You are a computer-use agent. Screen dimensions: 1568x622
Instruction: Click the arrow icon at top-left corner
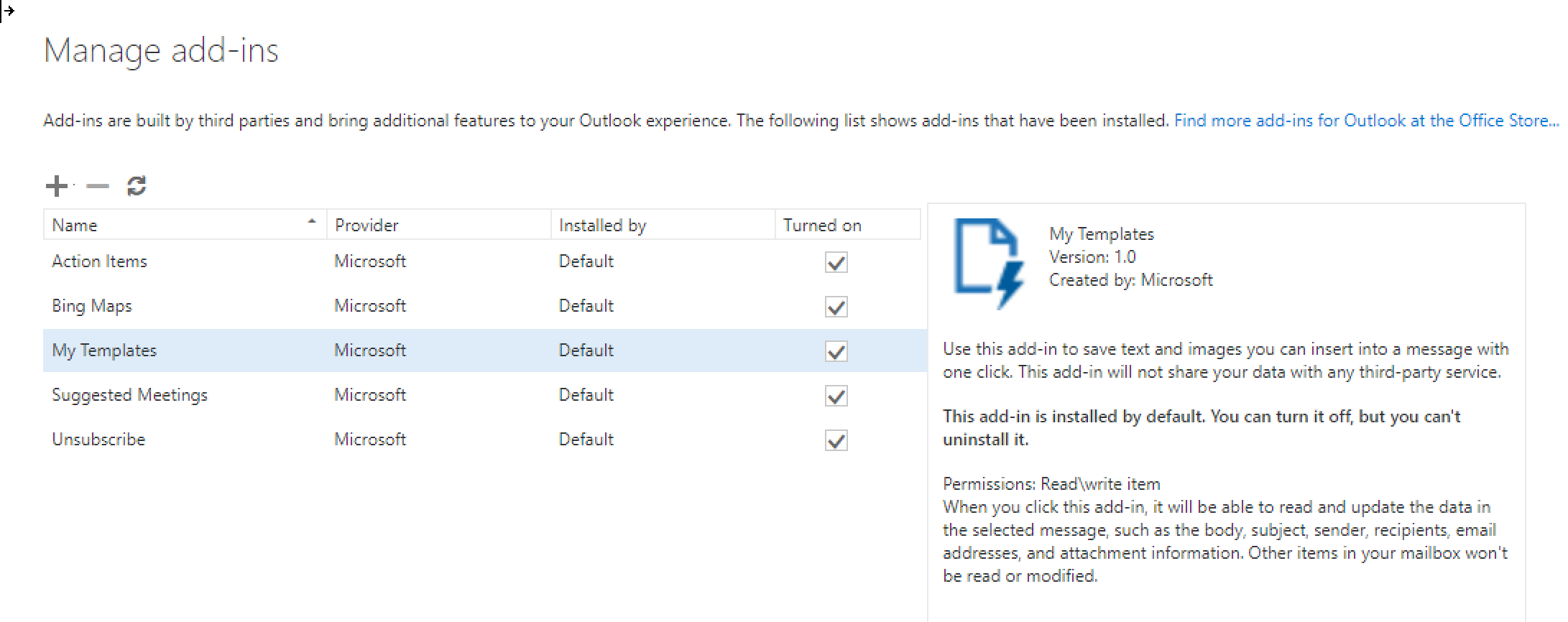[x=8, y=11]
